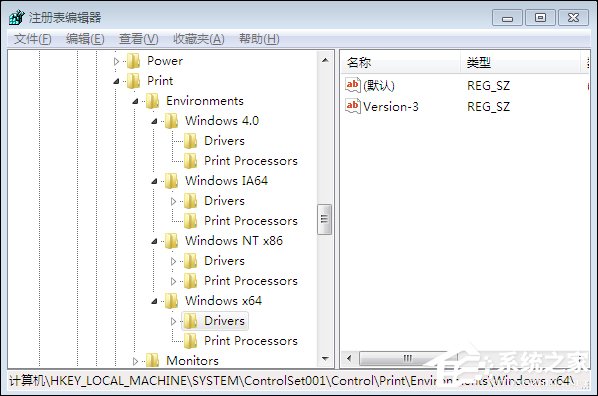Click the Monitors folder icon
The image size is (598, 396).
tap(153, 361)
